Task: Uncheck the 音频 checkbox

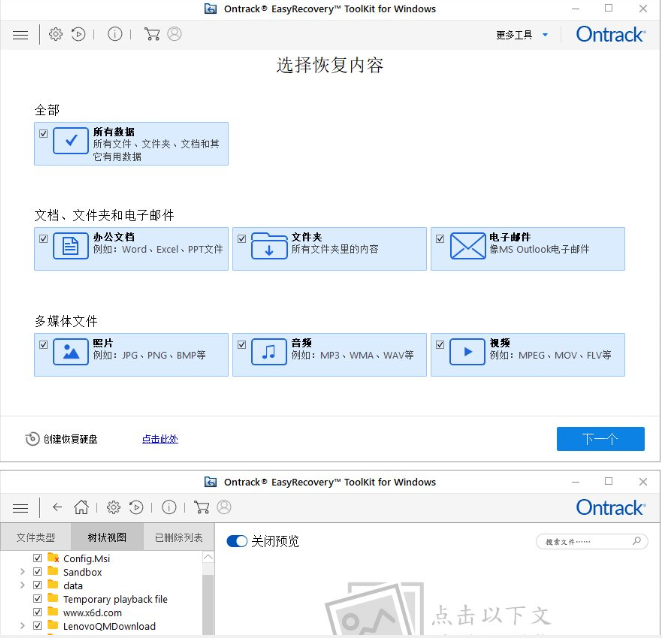Action: click(242, 345)
